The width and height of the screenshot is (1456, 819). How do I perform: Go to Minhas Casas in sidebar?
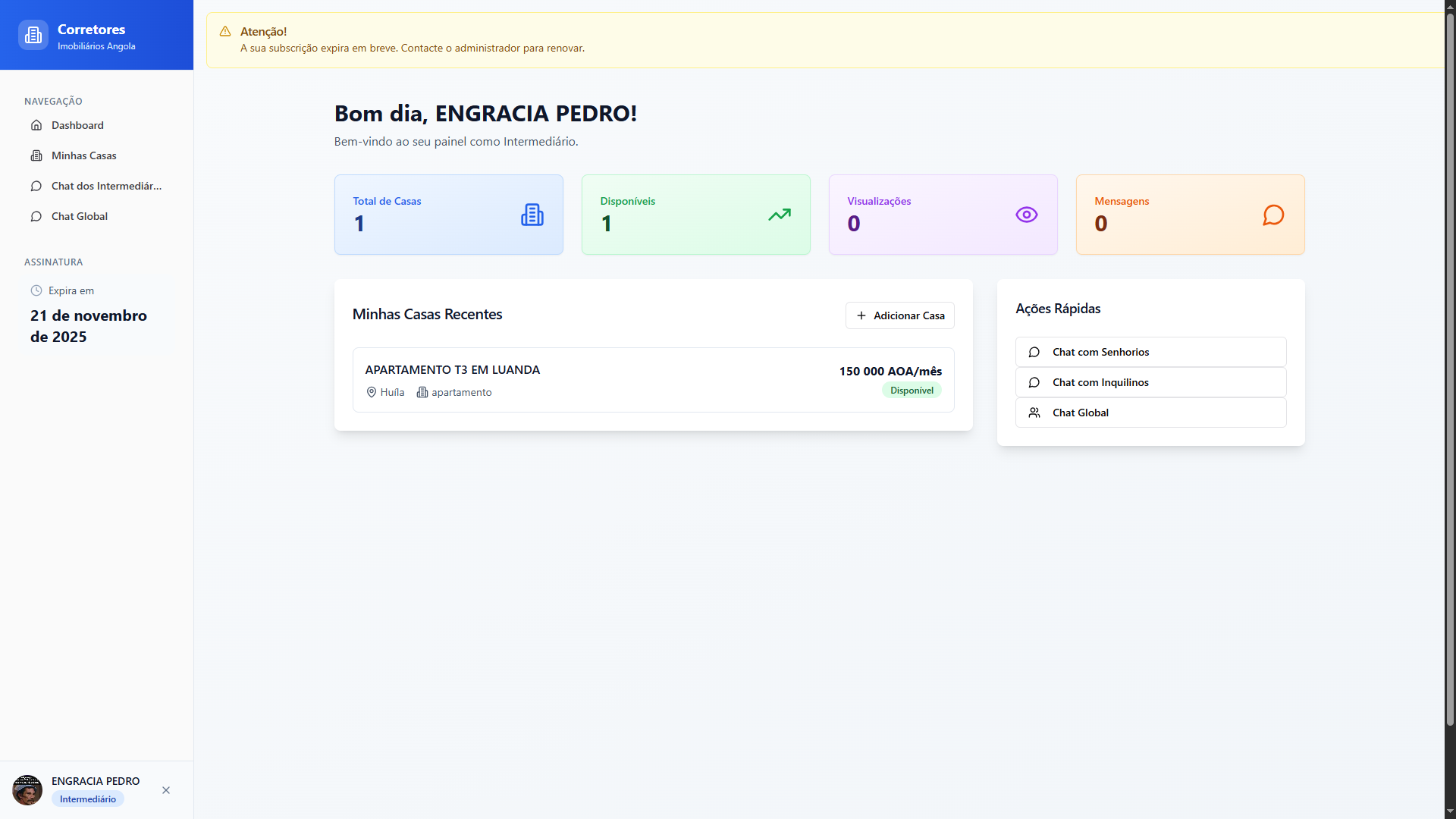click(97, 155)
